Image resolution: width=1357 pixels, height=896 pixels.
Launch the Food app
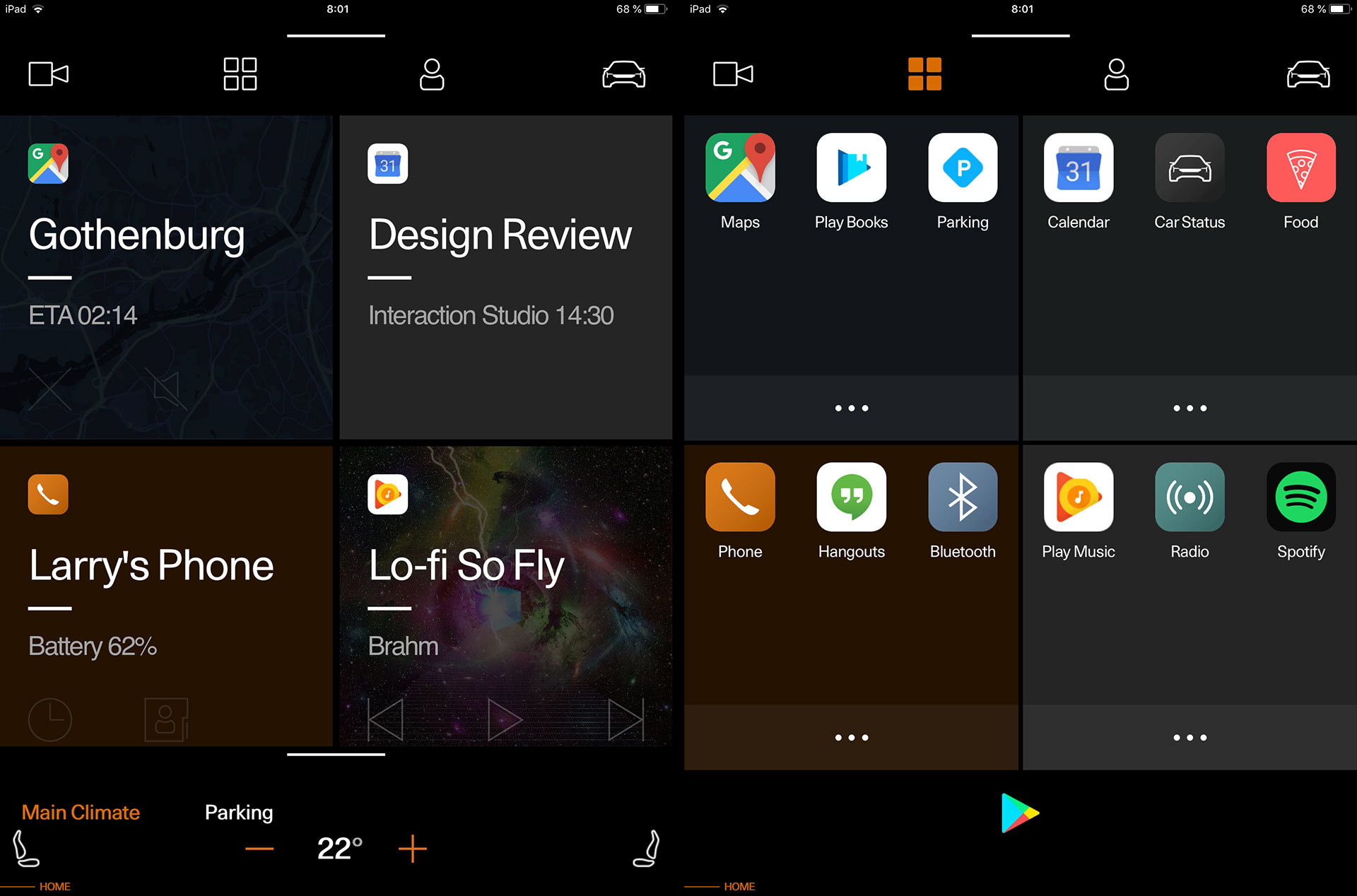coord(1300,168)
